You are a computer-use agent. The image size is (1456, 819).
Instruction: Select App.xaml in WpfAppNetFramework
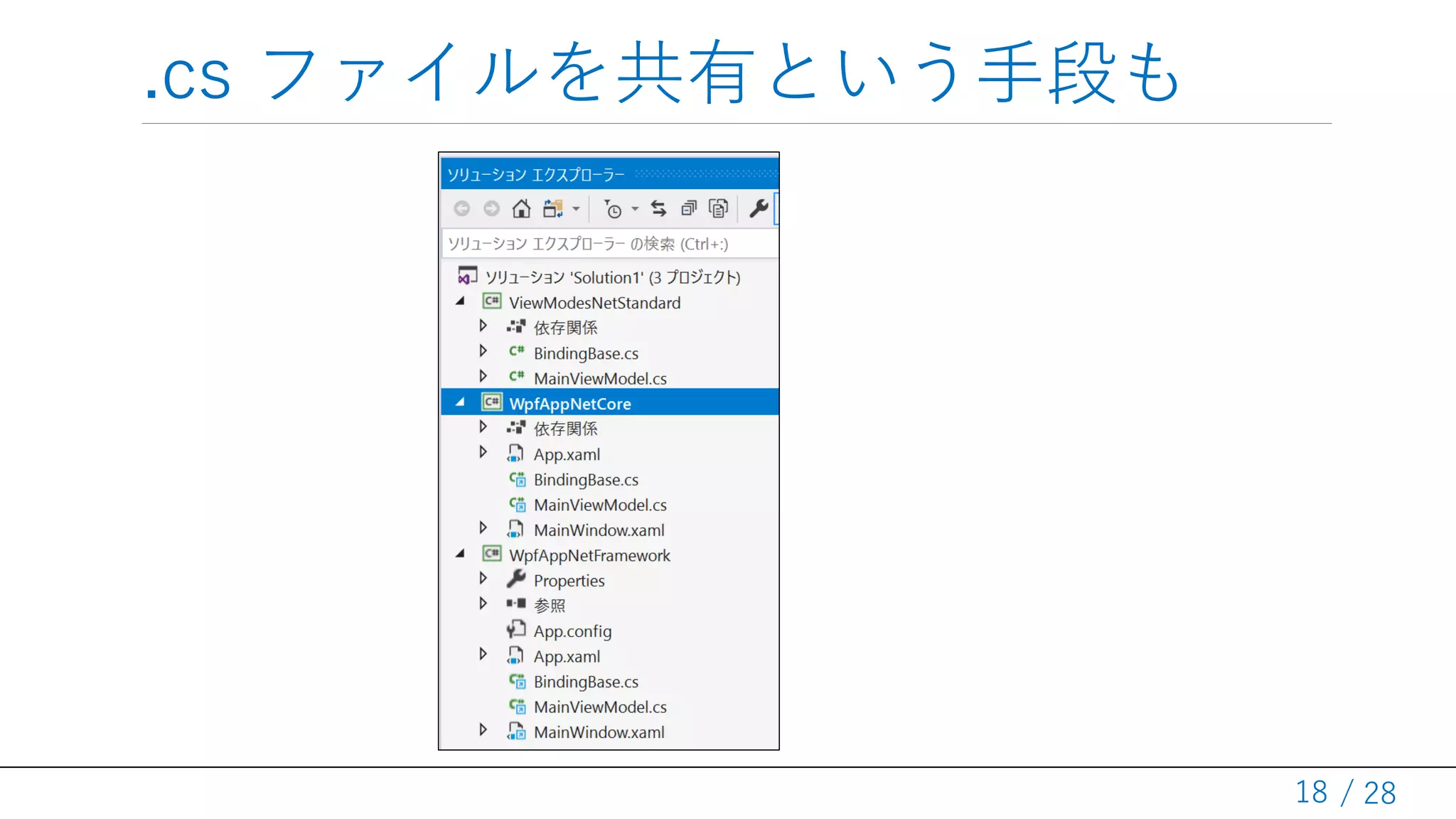click(567, 657)
